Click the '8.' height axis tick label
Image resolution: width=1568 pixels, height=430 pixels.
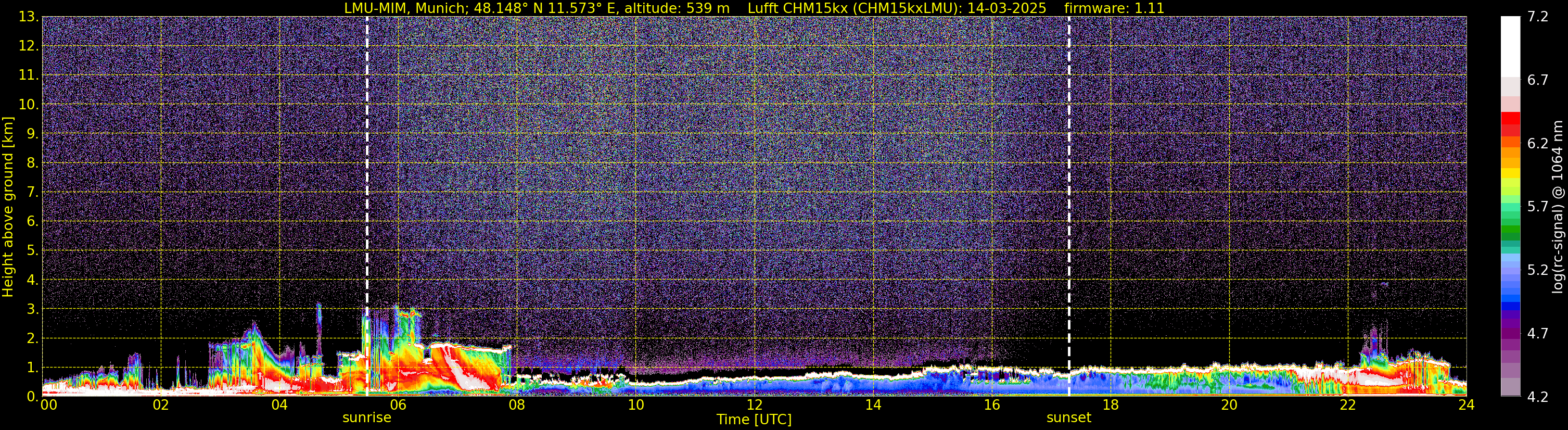click(32, 162)
